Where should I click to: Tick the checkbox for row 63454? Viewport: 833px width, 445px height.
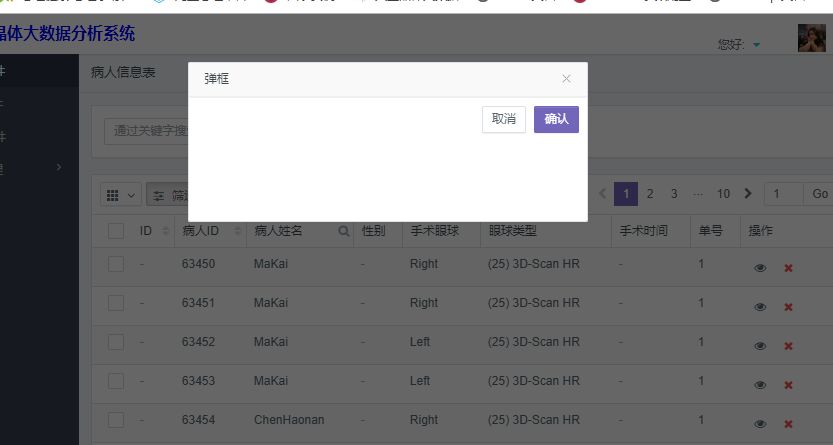(x=116, y=420)
